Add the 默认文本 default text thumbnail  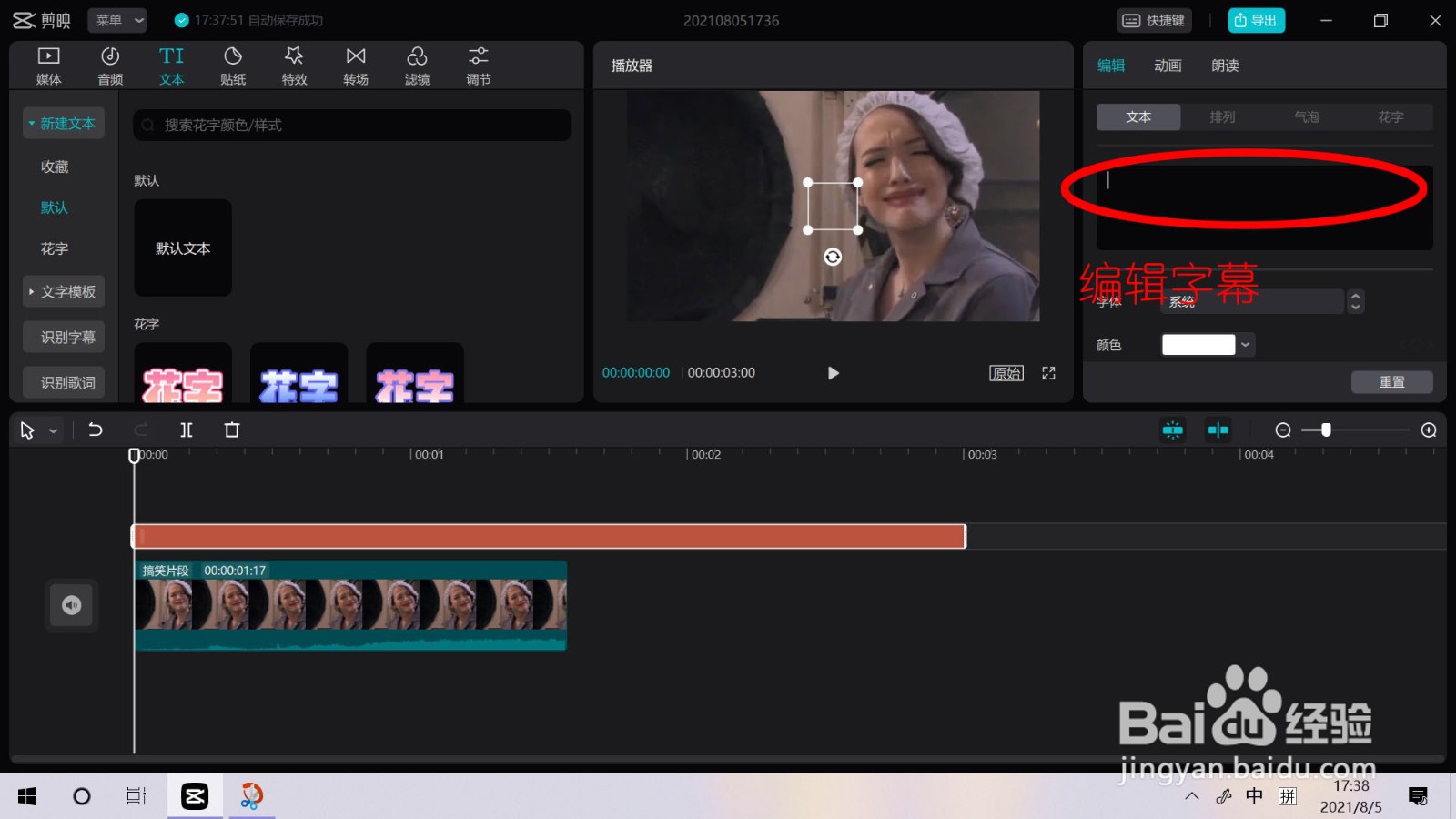[183, 248]
